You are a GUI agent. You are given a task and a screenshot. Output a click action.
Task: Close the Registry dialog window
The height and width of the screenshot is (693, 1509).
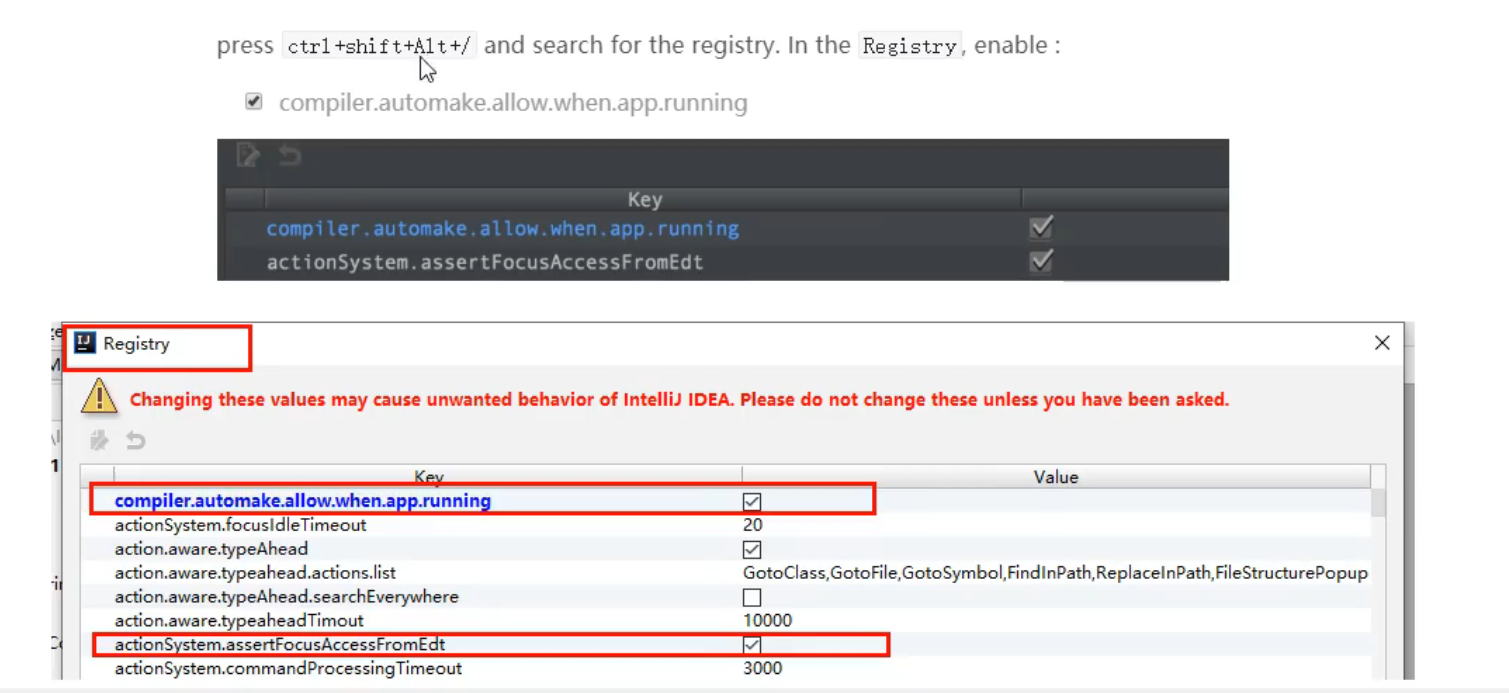click(1382, 343)
